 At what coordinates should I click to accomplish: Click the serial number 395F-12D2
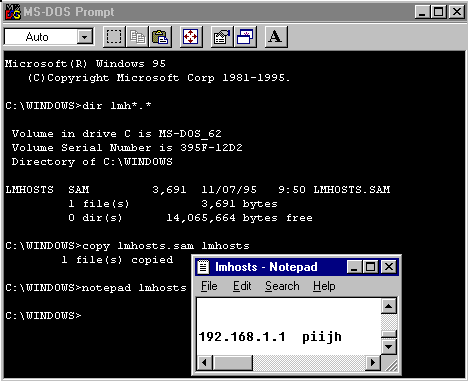(x=211, y=148)
